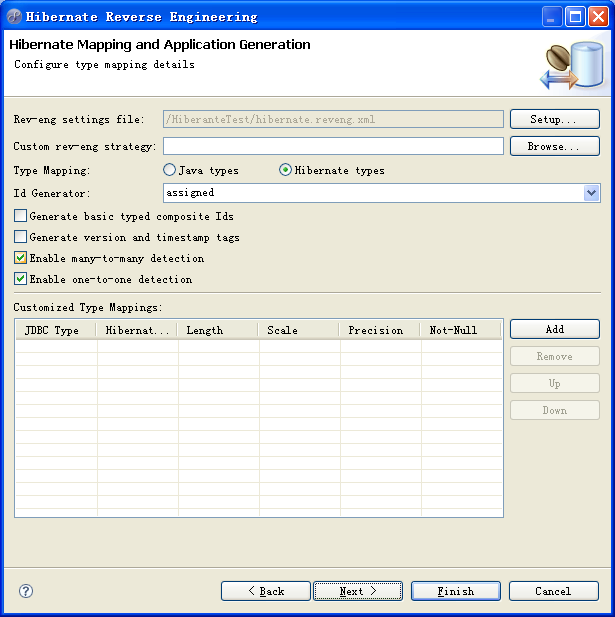Maximize the Hibernate Reverse Engineering window
Image resolution: width=615 pixels, height=617 pixels.
(x=575, y=17)
